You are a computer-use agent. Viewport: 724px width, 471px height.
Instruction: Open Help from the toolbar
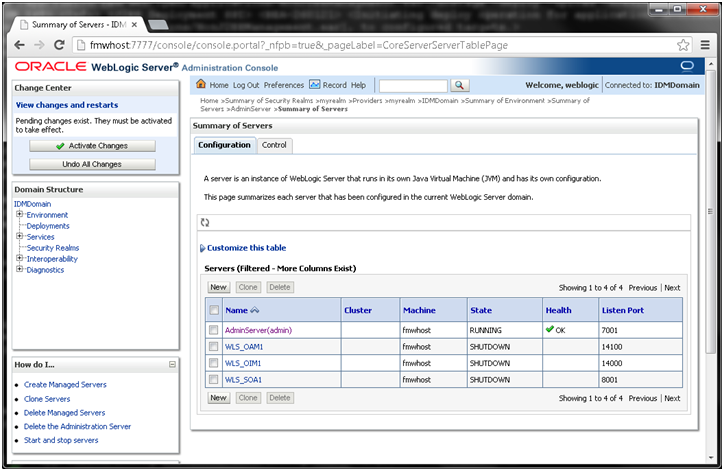pyautogui.click(x=358, y=85)
